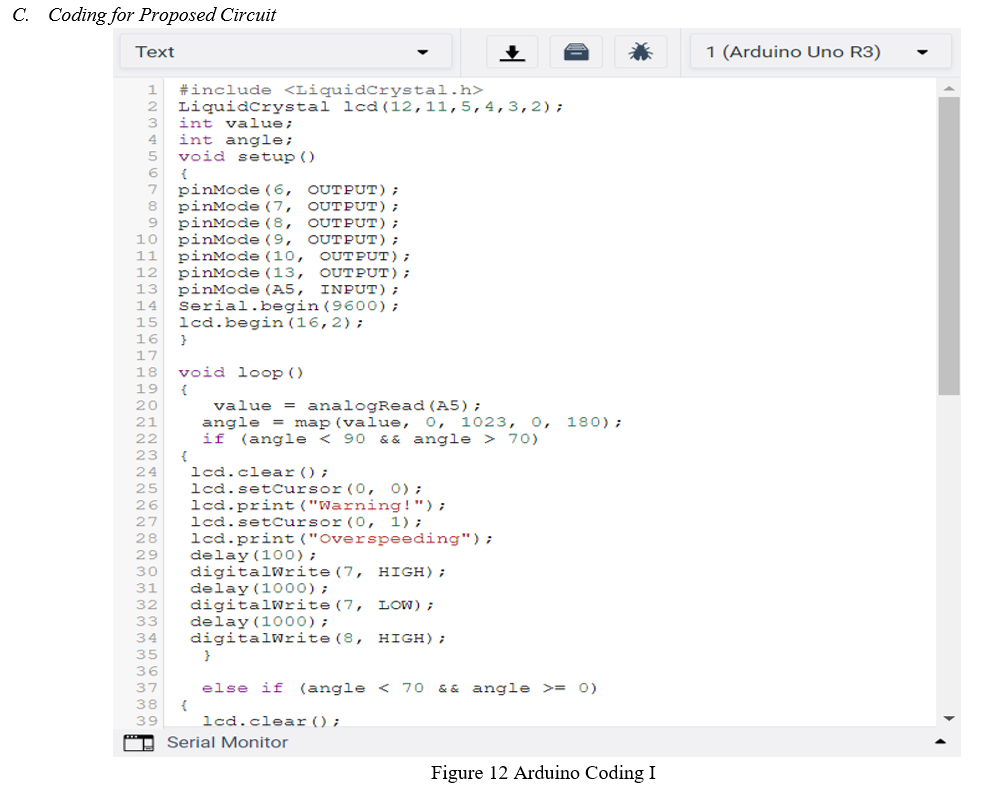Screen dimensions: 996x809
Task: Click the 'Coding for Proposed Circuit' heading
Action: (162, 15)
